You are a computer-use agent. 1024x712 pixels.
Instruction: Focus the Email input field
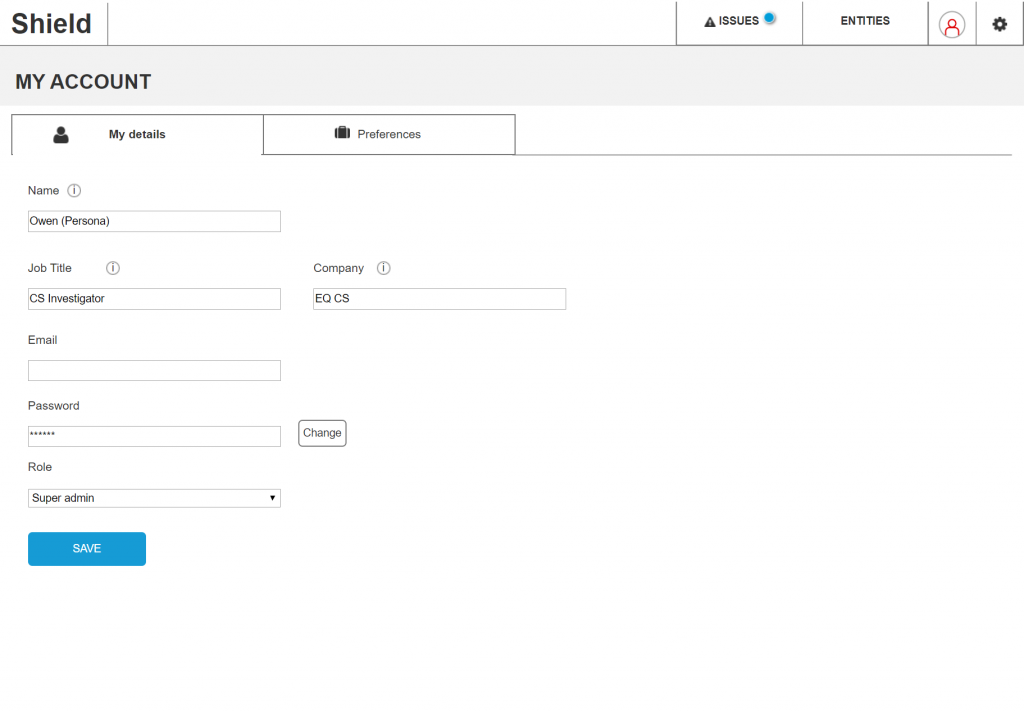(x=154, y=371)
